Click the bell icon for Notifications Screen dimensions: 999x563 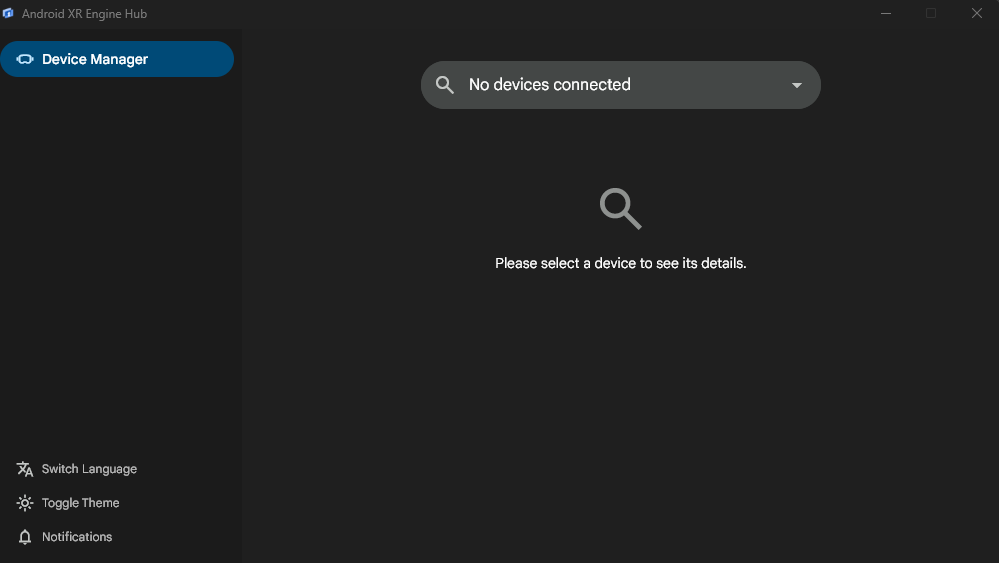[x=25, y=537]
